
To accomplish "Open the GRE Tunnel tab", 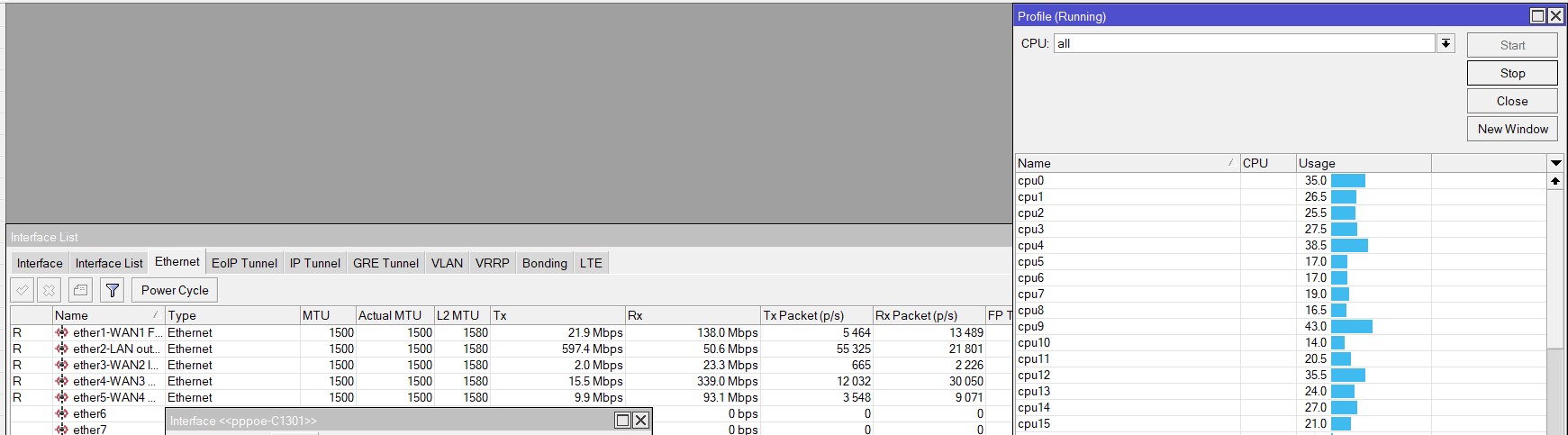I will click(x=385, y=263).
